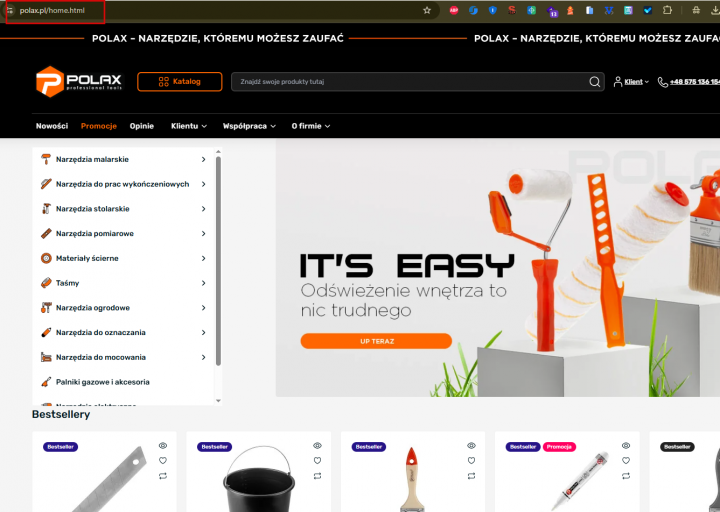
Task: Open the Katalog button
Action: [x=180, y=82]
